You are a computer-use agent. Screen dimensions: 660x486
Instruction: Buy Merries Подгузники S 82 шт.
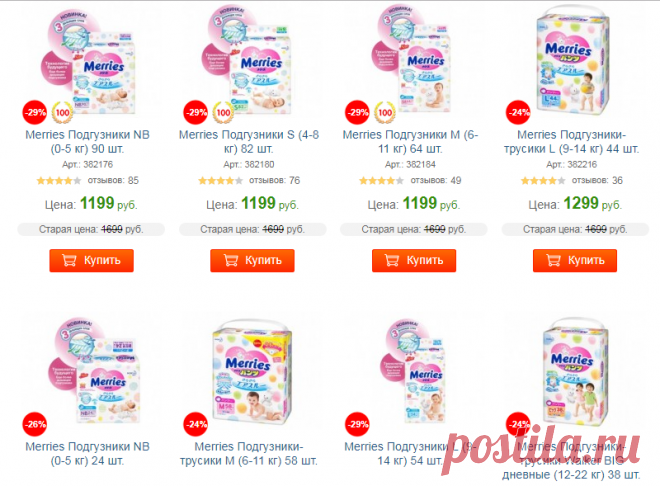[253, 260]
